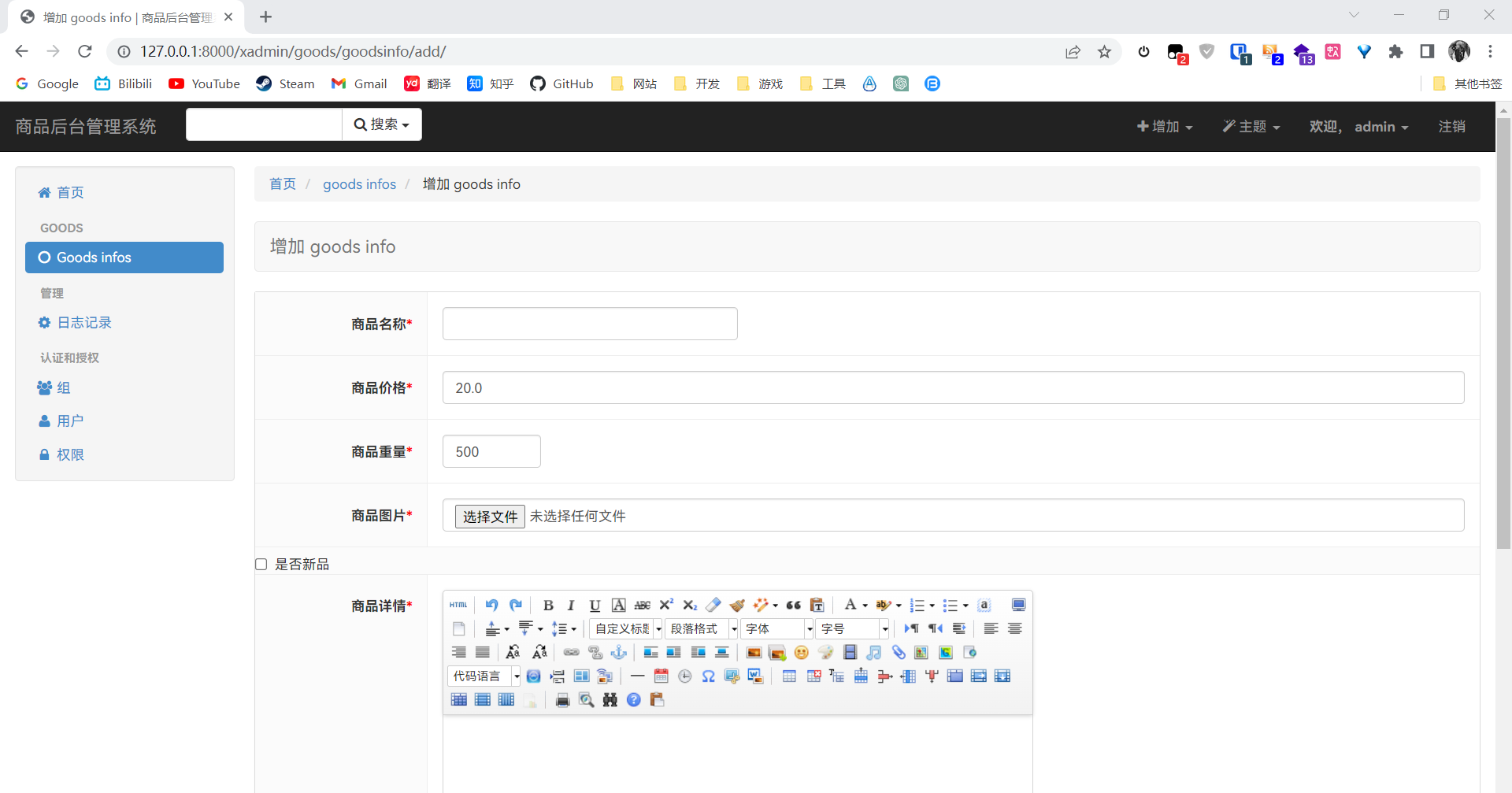Open the 增加 menu in the top navbar
The image size is (1512, 793).
pos(1165,126)
